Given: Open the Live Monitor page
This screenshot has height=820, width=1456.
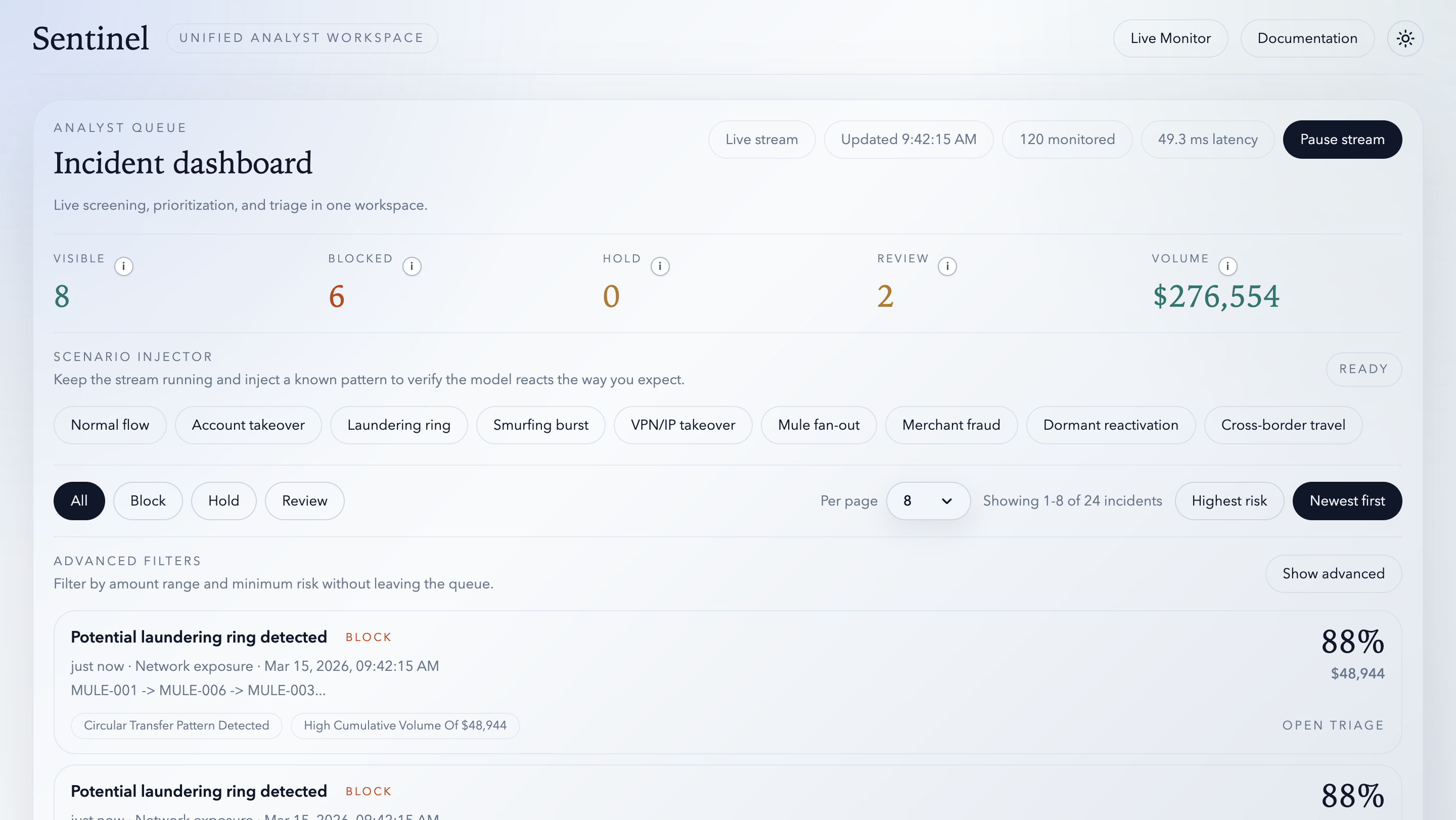Looking at the screenshot, I should [x=1170, y=38].
